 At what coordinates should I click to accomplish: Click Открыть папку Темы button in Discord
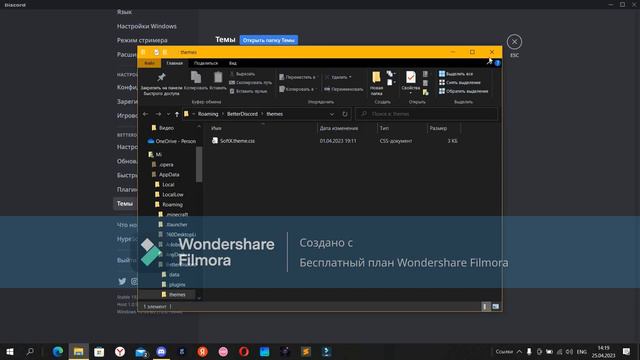(269, 40)
